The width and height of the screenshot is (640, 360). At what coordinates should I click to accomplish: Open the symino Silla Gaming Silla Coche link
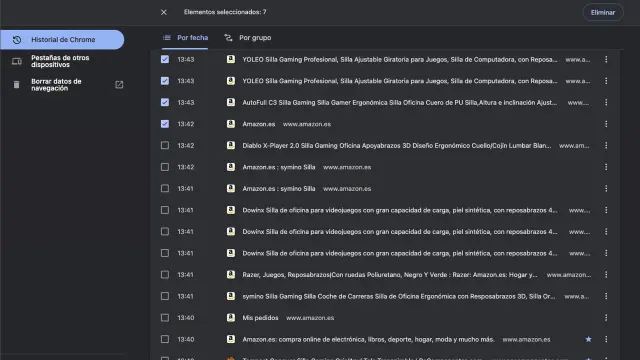(x=399, y=296)
